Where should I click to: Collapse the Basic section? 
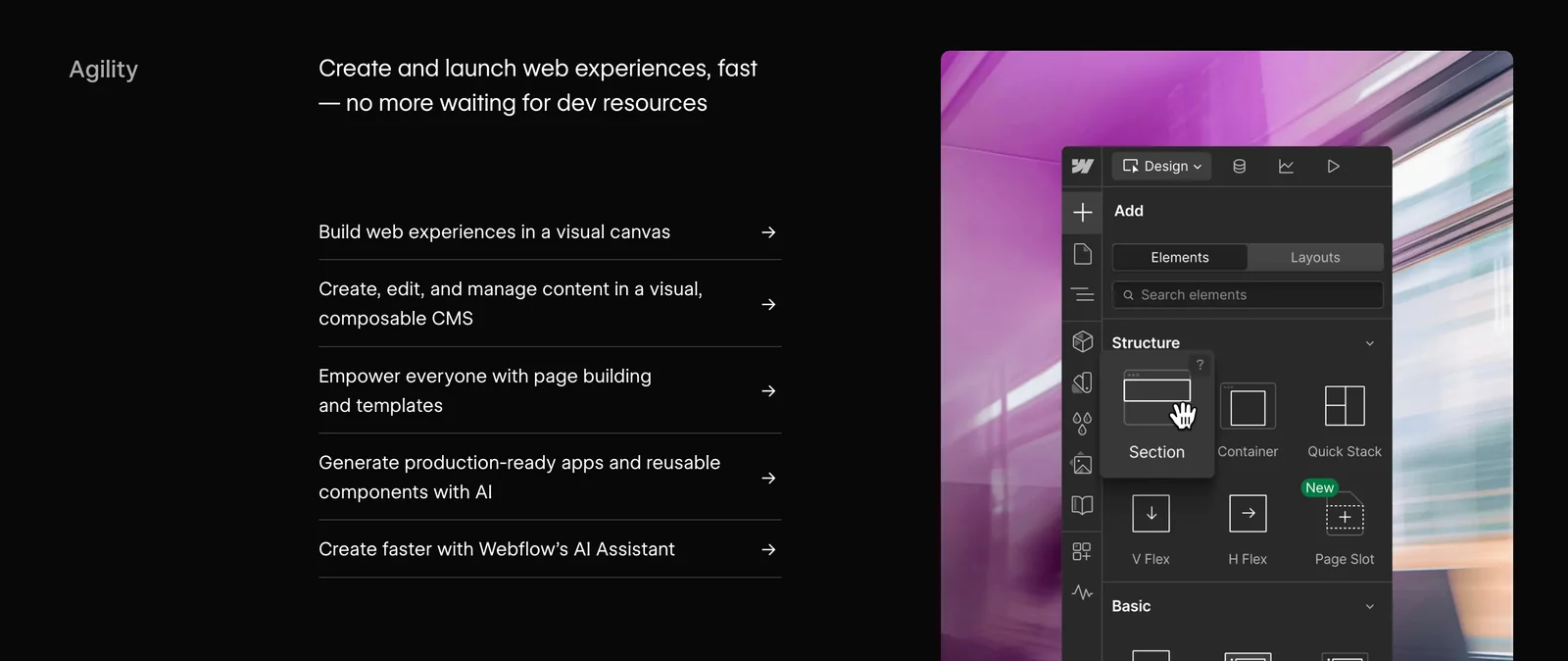(x=1369, y=607)
